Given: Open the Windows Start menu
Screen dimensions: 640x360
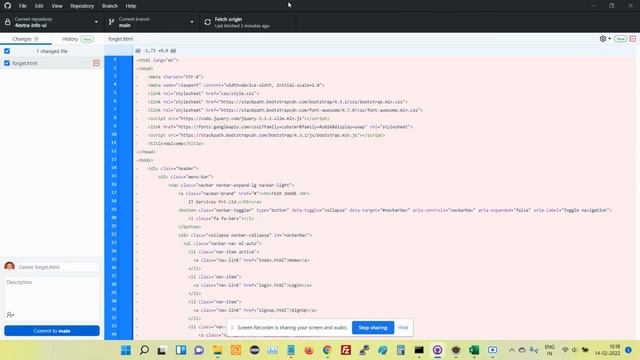Looking at the screenshot, I should 126,350.
